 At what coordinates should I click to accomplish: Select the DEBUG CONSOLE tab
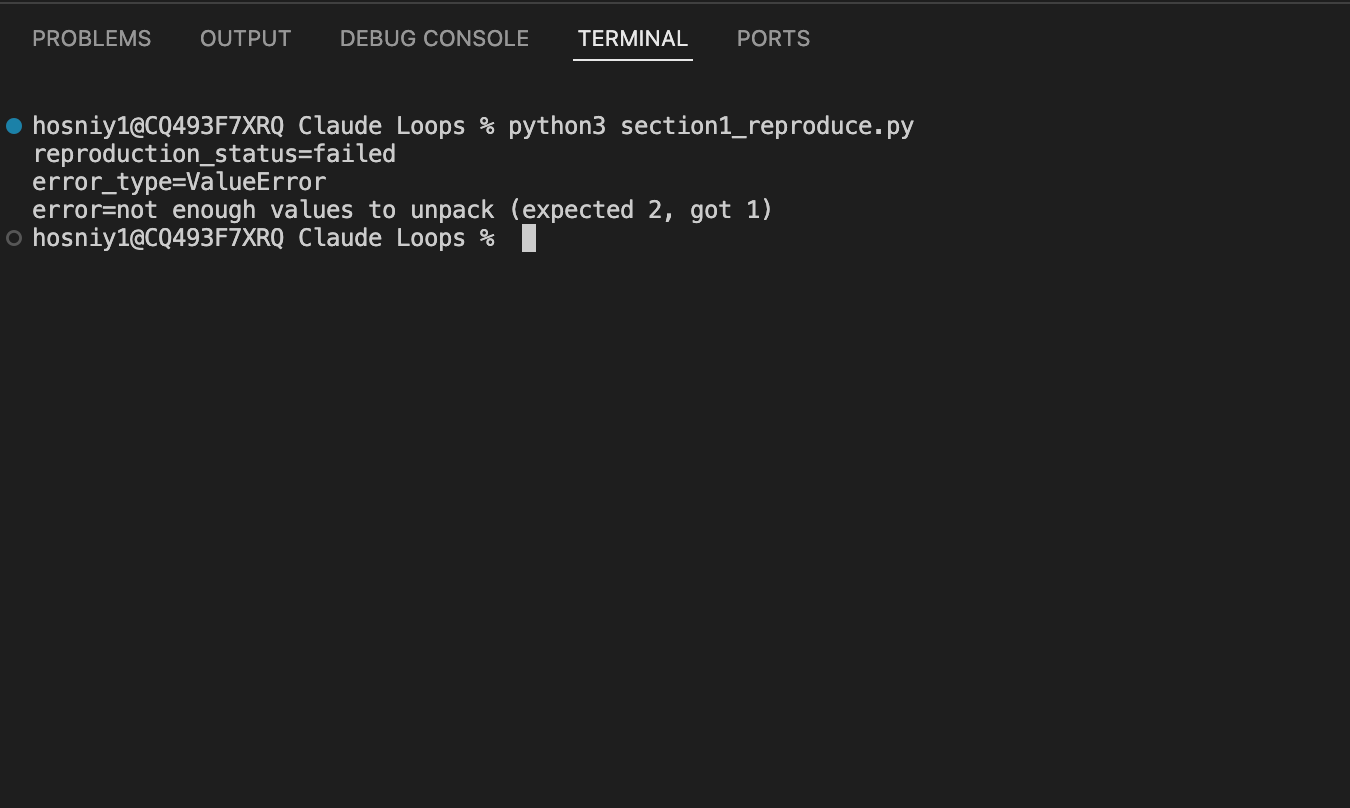[x=434, y=39]
